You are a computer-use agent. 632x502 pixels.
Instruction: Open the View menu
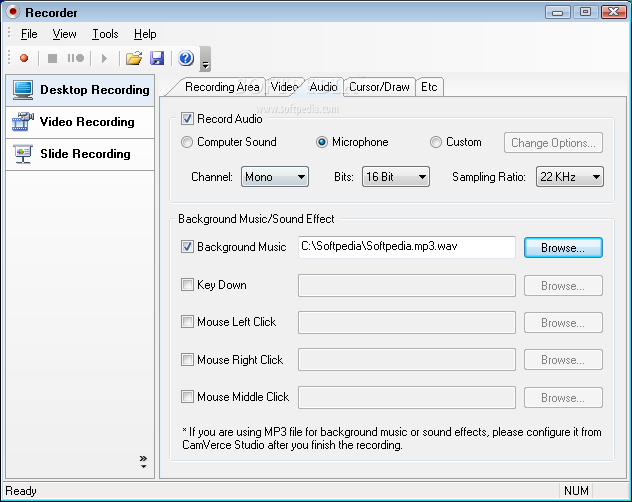tap(64, 34)
